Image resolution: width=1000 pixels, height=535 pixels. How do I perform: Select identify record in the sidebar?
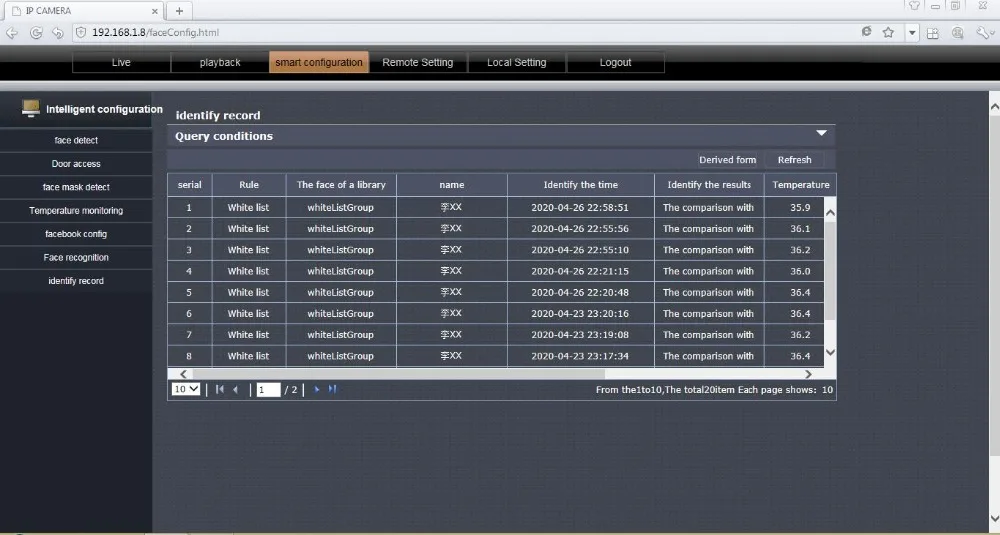pos(76,281)
